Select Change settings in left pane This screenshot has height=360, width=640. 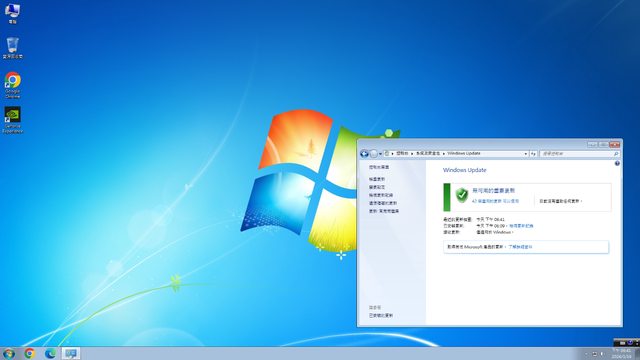click(377, 187)
